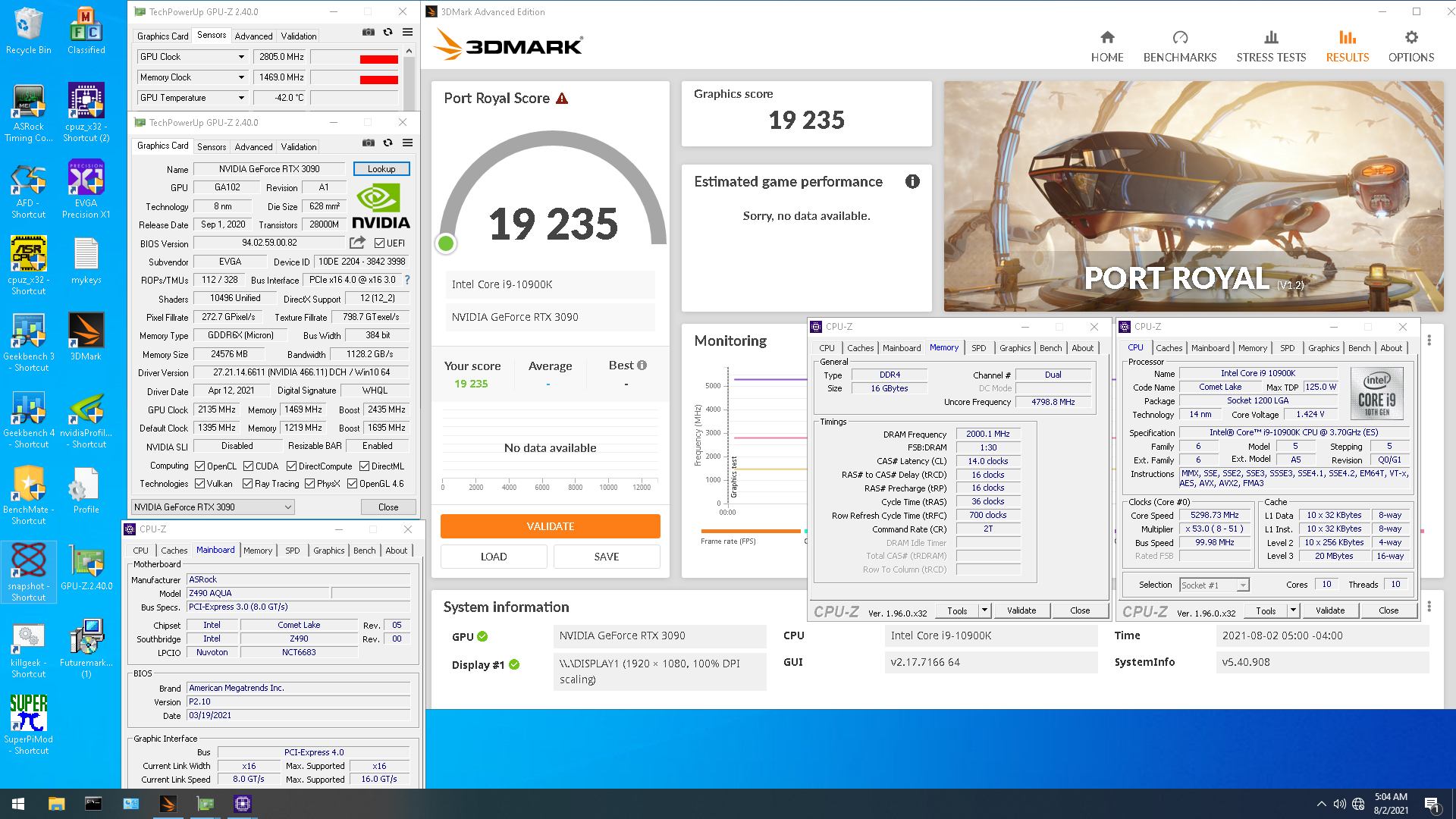Open the Windows Start menu
The width and height of the screenshot is (1456, 819).
point(18,804)
